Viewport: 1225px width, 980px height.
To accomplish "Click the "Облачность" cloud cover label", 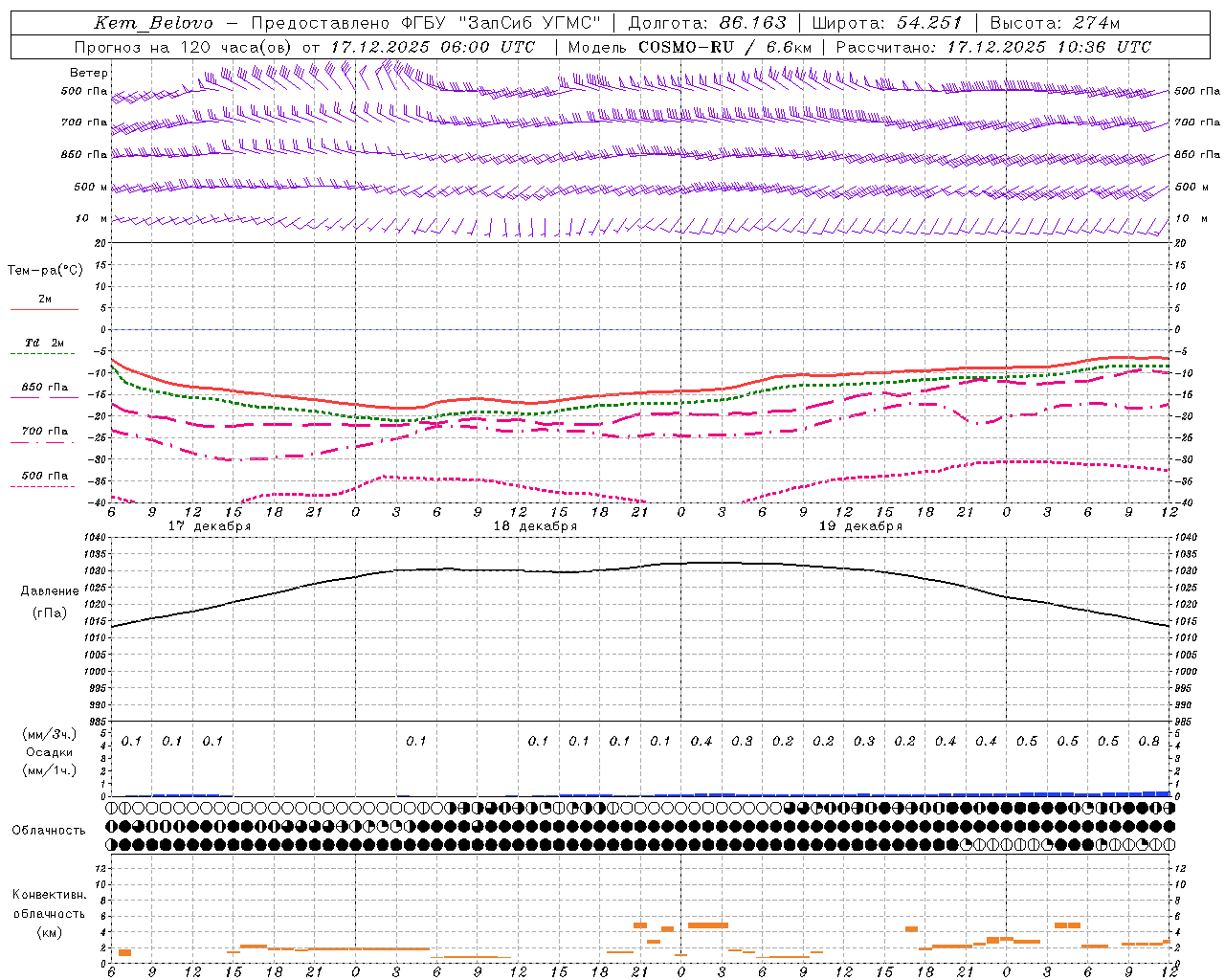I will (x=49, y=830).
